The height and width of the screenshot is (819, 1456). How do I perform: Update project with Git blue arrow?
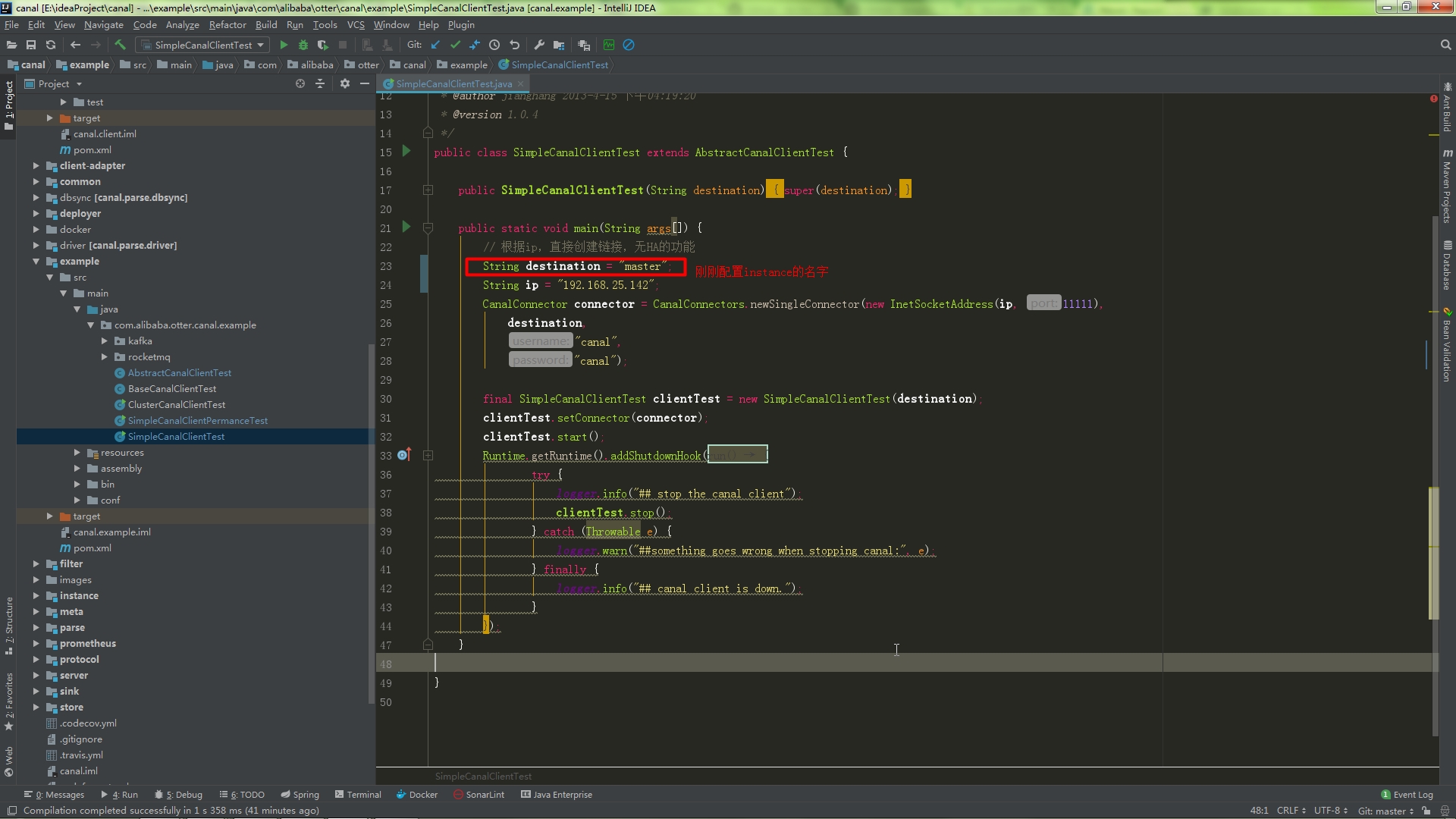pos(435,45)
